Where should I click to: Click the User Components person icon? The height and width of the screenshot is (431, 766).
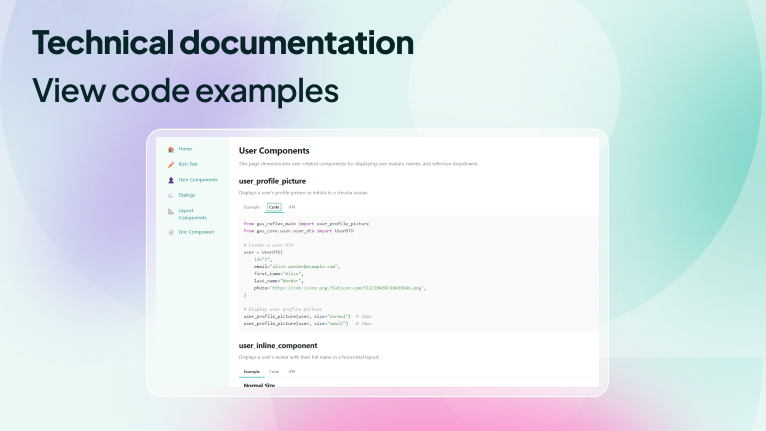(x=171, y=180)
